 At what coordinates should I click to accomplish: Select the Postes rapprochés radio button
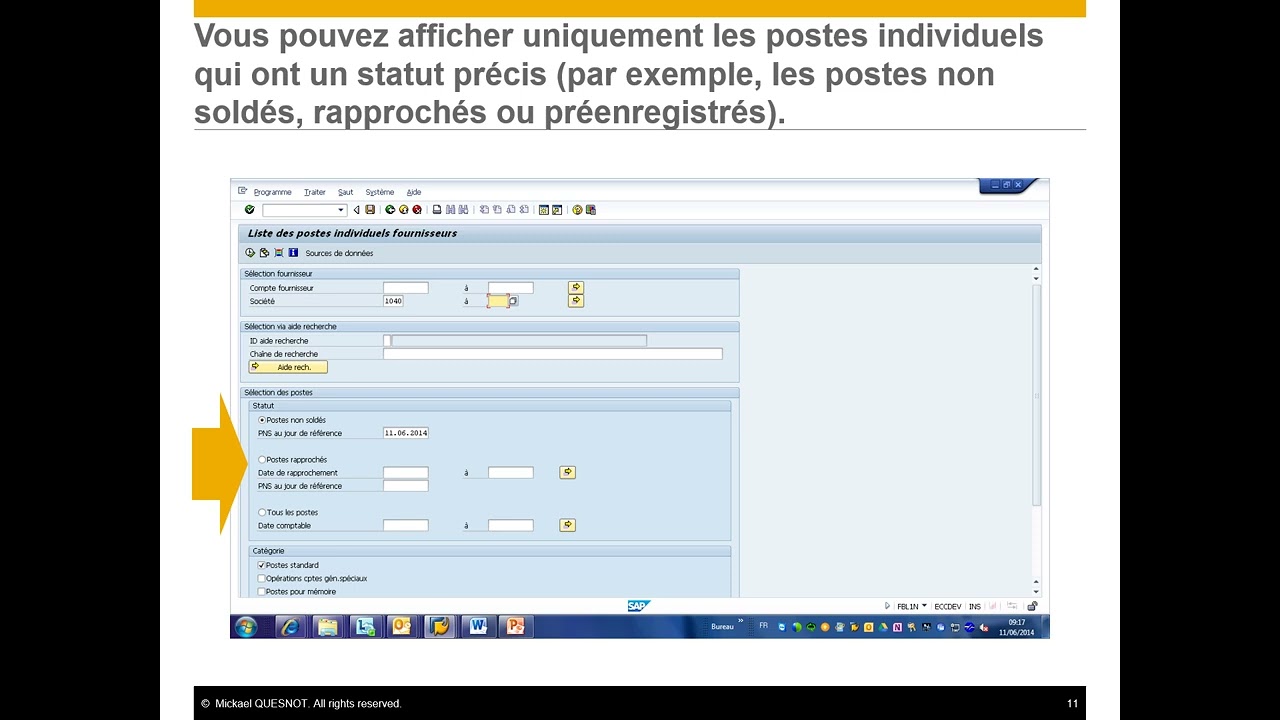(262, 459)
